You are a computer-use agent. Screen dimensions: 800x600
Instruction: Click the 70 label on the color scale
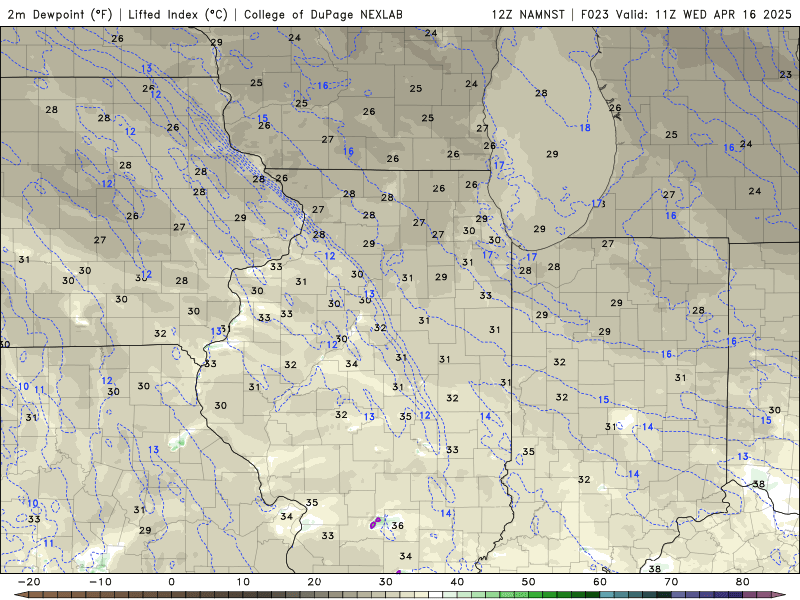point(671,582)
